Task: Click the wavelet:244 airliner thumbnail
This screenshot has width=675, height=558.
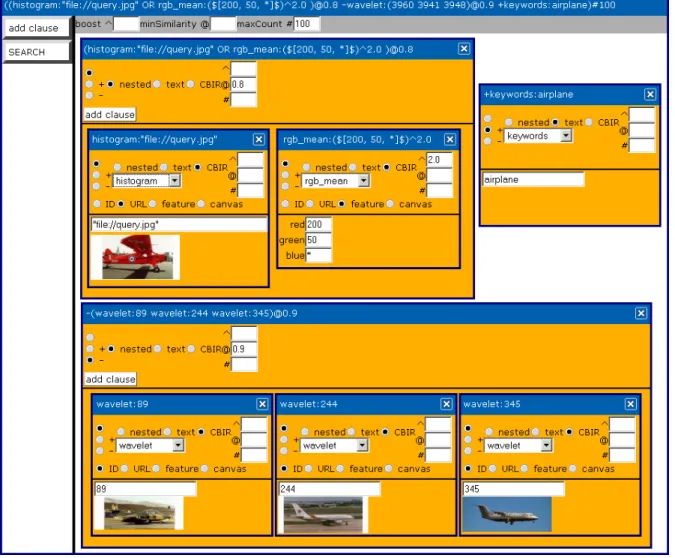Action: (x=323, y=515)
